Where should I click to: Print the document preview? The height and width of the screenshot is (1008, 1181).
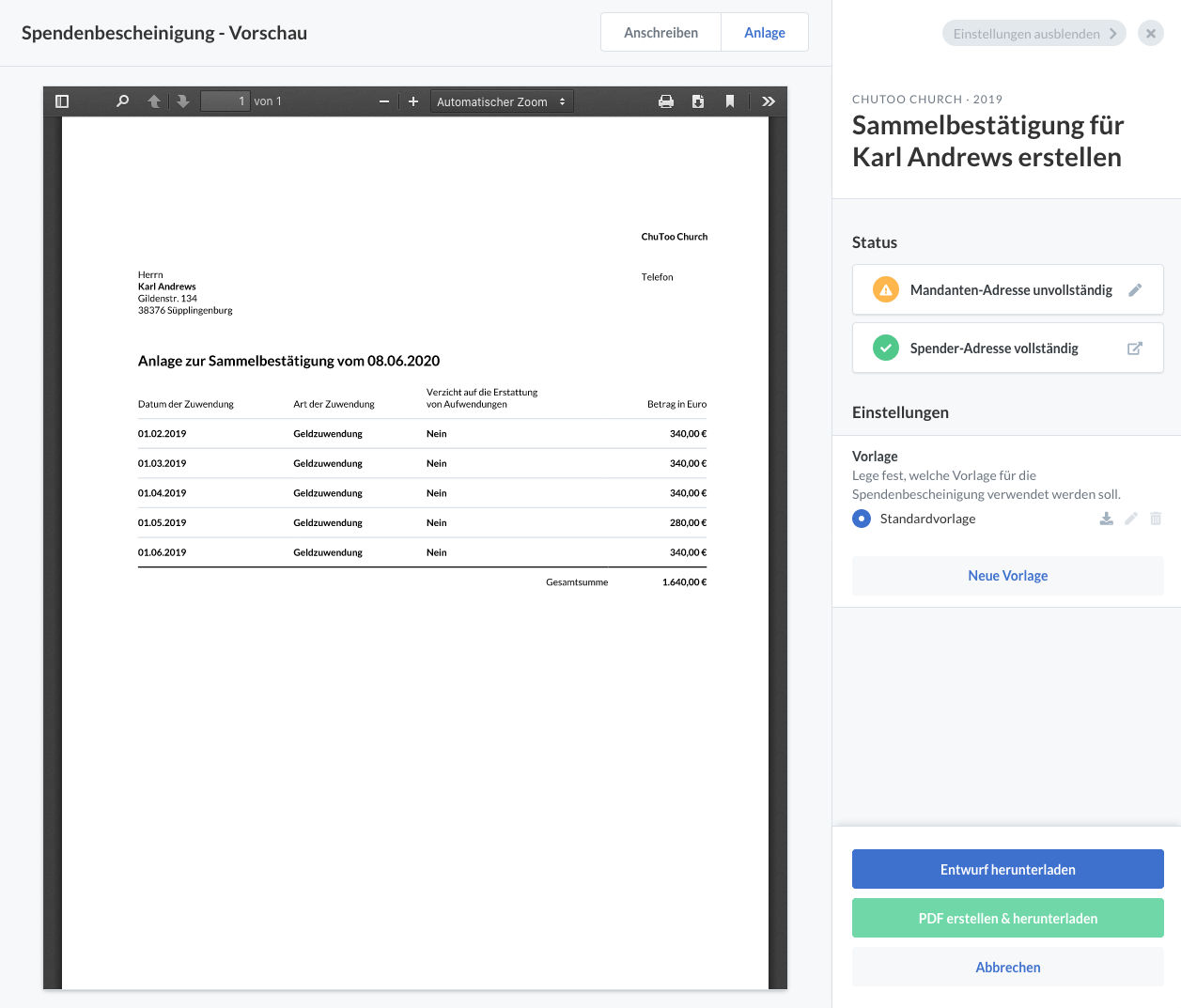[x=666, y=101]
